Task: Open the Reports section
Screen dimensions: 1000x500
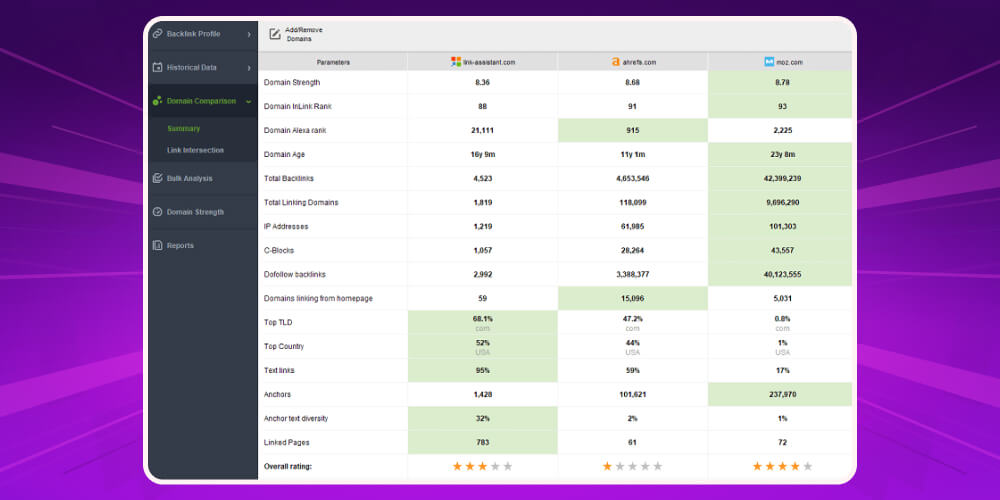Action: click(203, 245)
